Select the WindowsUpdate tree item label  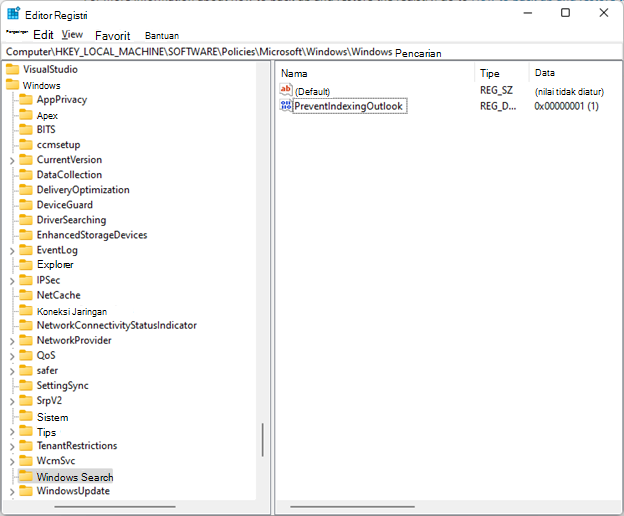[x=73, y=491]
